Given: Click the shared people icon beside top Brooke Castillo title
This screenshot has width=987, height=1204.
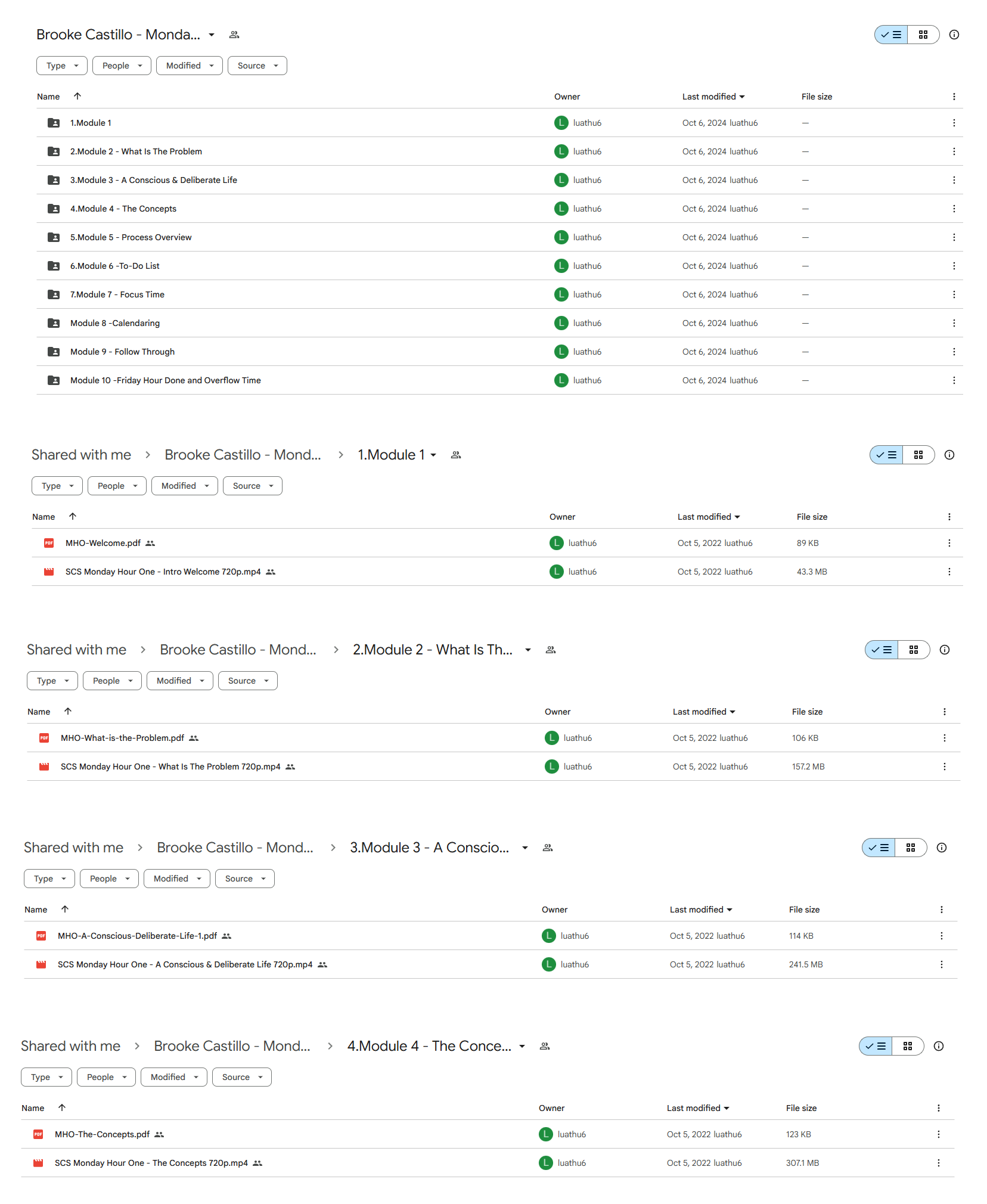Looking at the screenshot, I should point(234,35).
